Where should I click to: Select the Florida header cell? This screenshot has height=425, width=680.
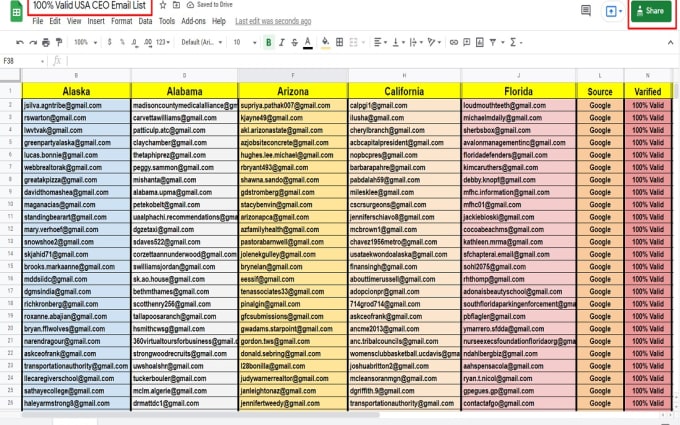518,91
